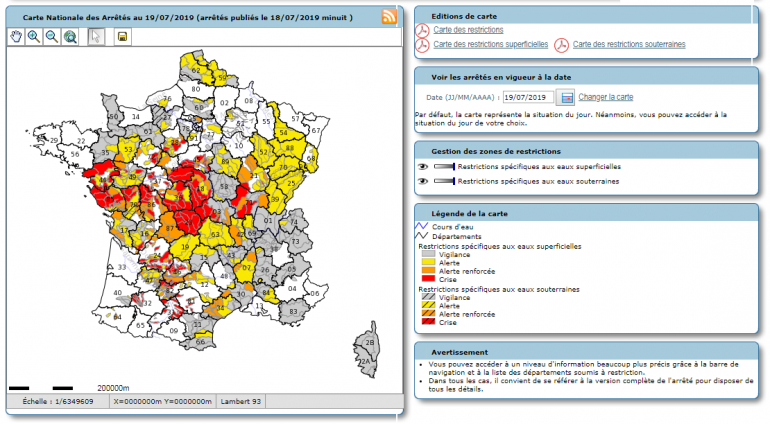The image size is (770, 424).
Task: Select the arrow pointer selection tool
Action: (x=96, y=37)
